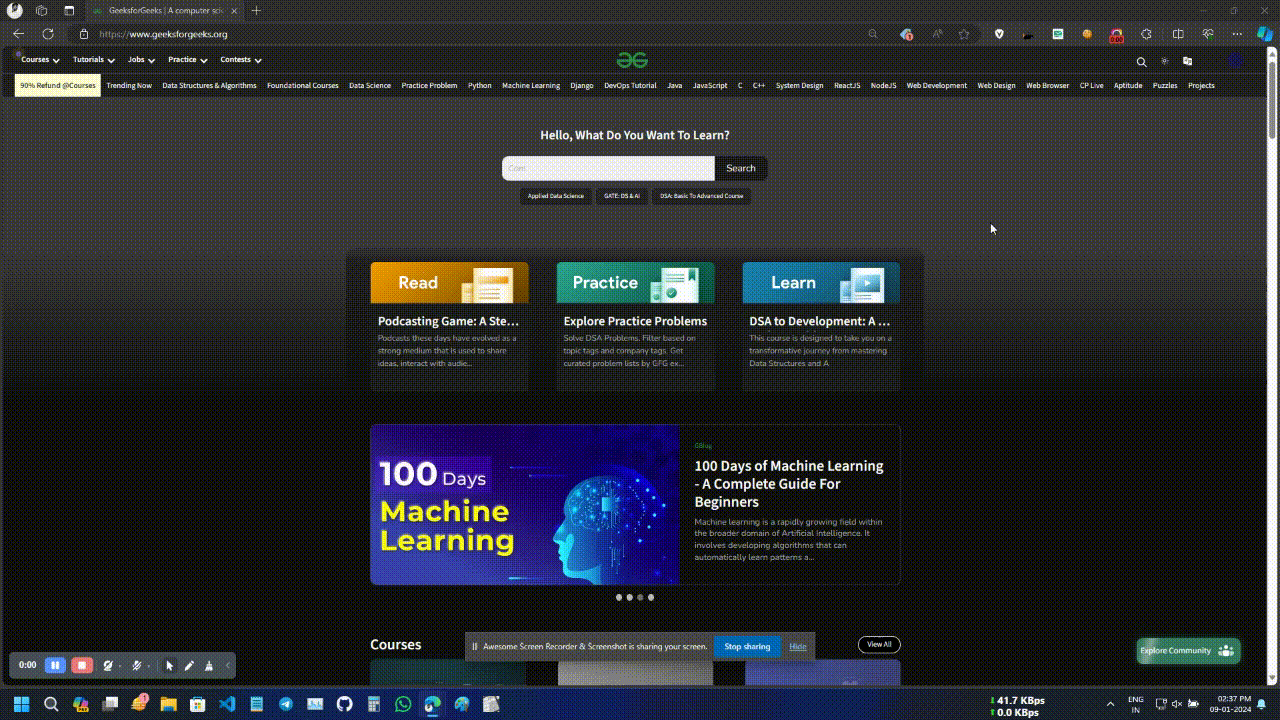Image resolution: width=1280 pixels, height=720 pixels.
Task: Select the recorder pen annotation tool
Action: pyautogui.click(x=189, y=665)
